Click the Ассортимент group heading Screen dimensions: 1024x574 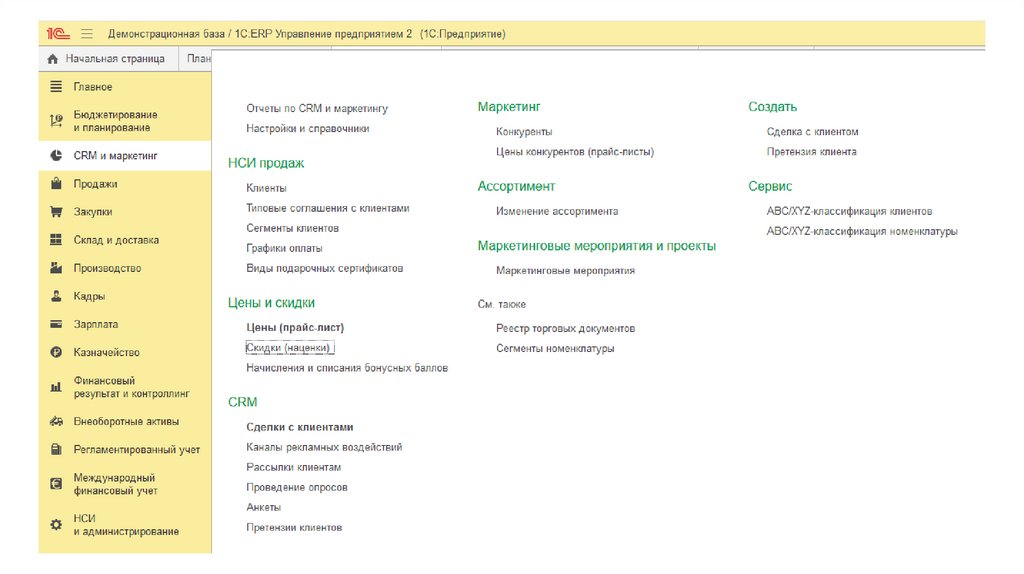[516, 187]
